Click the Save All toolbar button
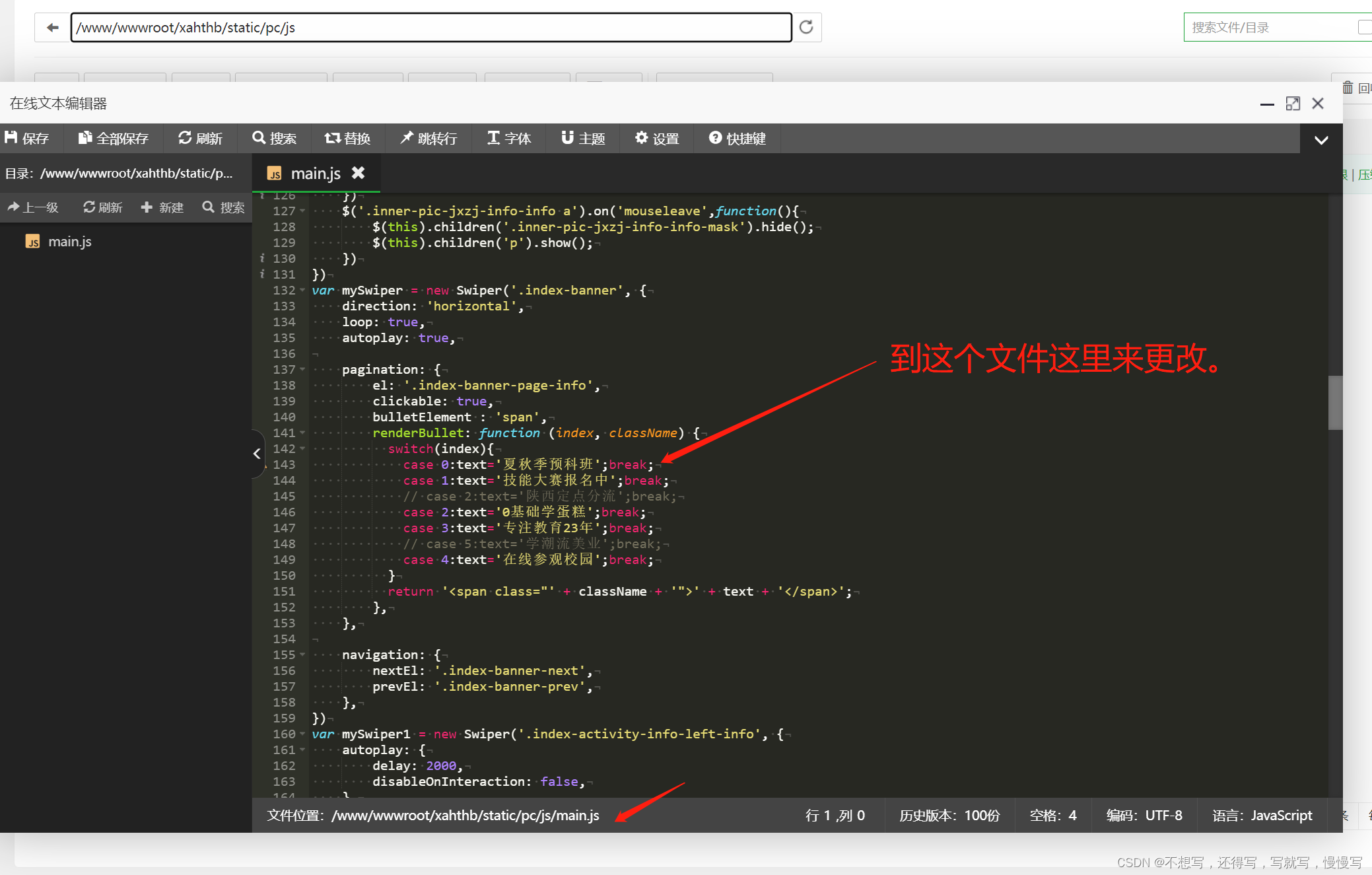 [x=114, y=138]
